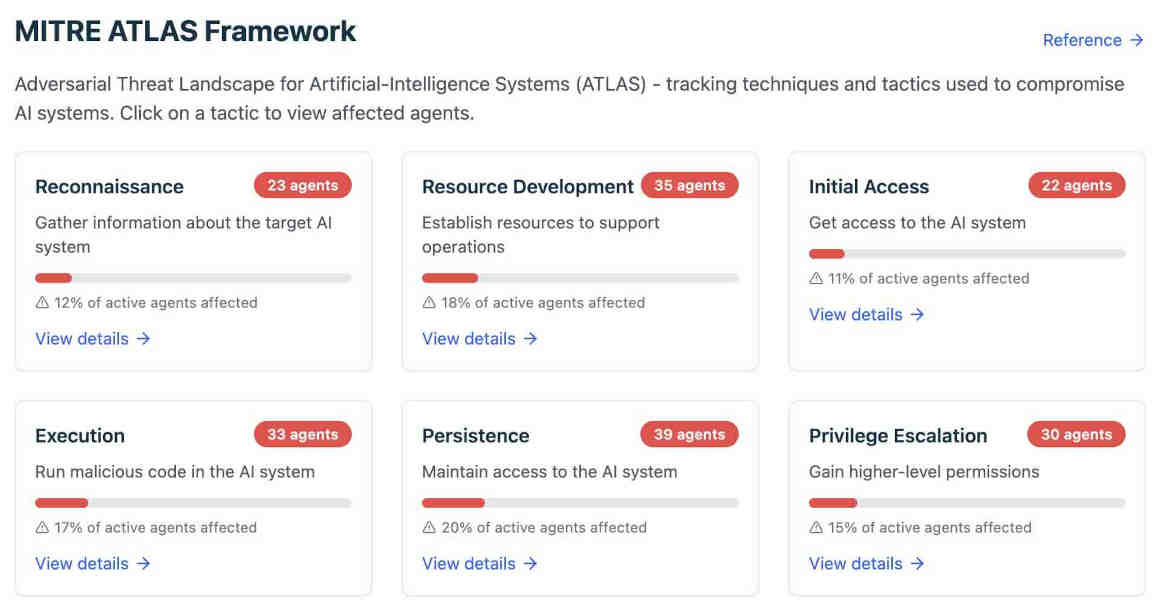Image resolution: width=1156 pixels, height=613 pixels.
Task: Click View details under Privilege Escalation
Action: click(867, 564)
